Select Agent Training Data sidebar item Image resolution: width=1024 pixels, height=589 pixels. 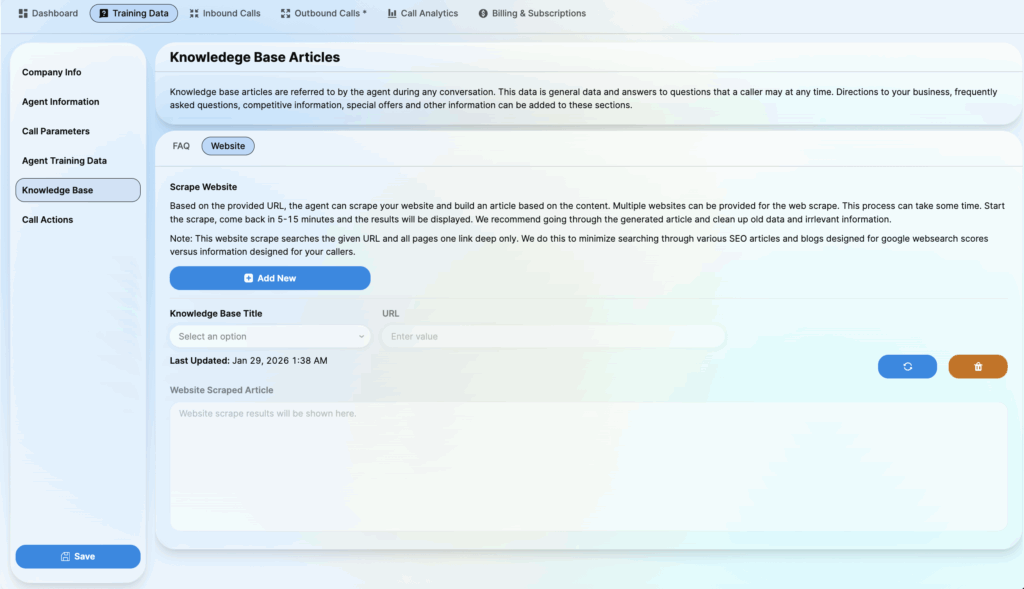tap(64, 161)
